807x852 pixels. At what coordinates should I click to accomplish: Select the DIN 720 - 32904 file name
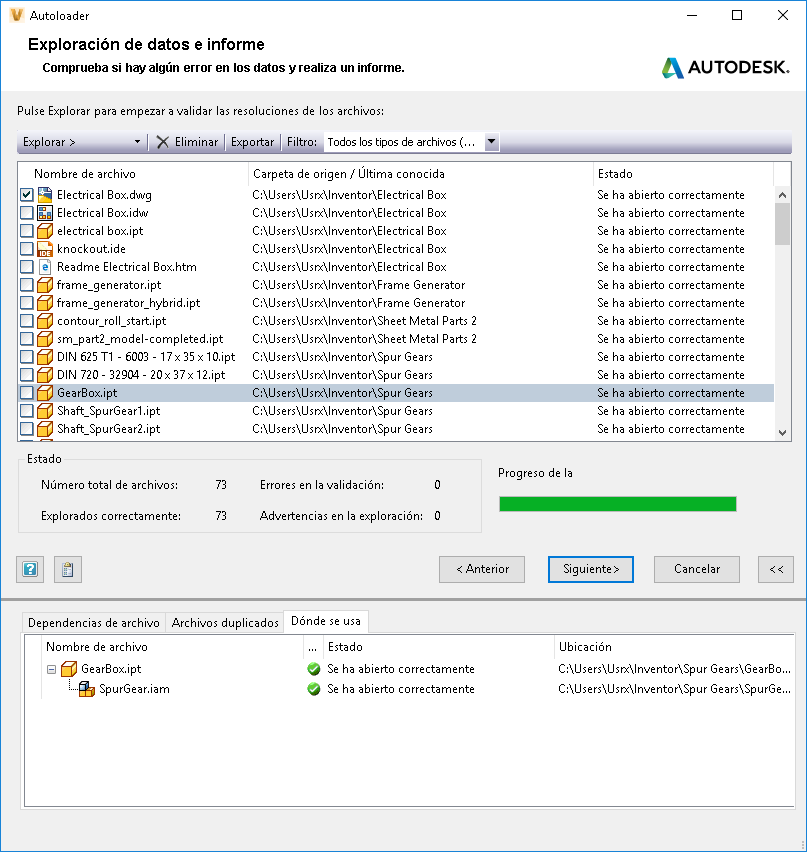pyautogui.click(x=141, y=375)
